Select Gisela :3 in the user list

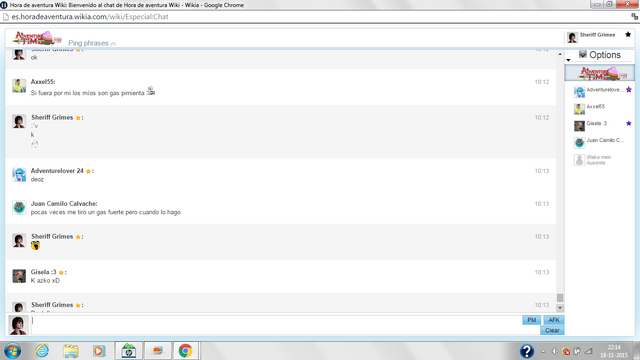596,123
